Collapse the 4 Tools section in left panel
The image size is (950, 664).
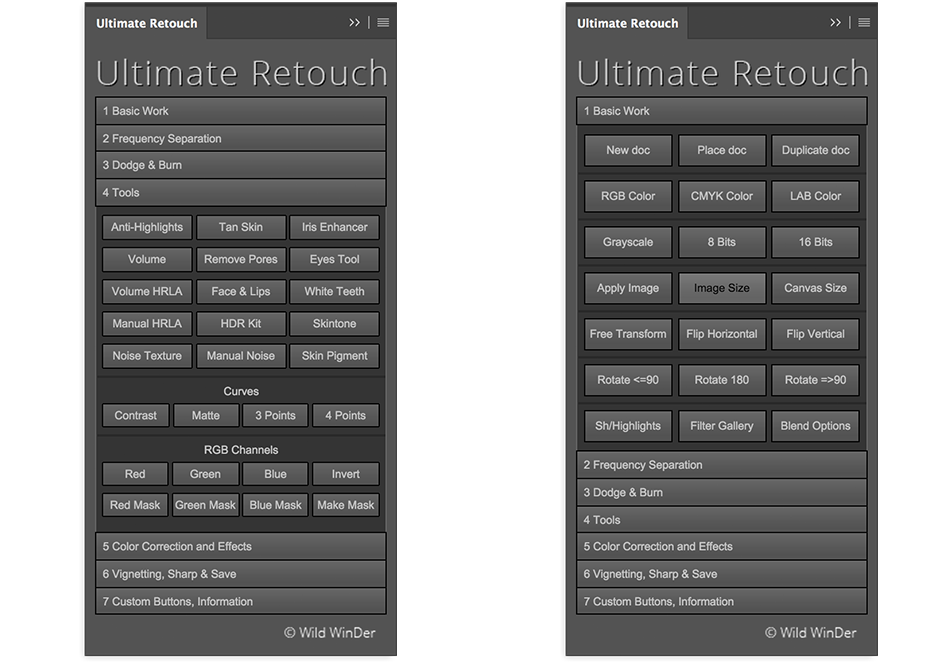(x=241, y=192)
